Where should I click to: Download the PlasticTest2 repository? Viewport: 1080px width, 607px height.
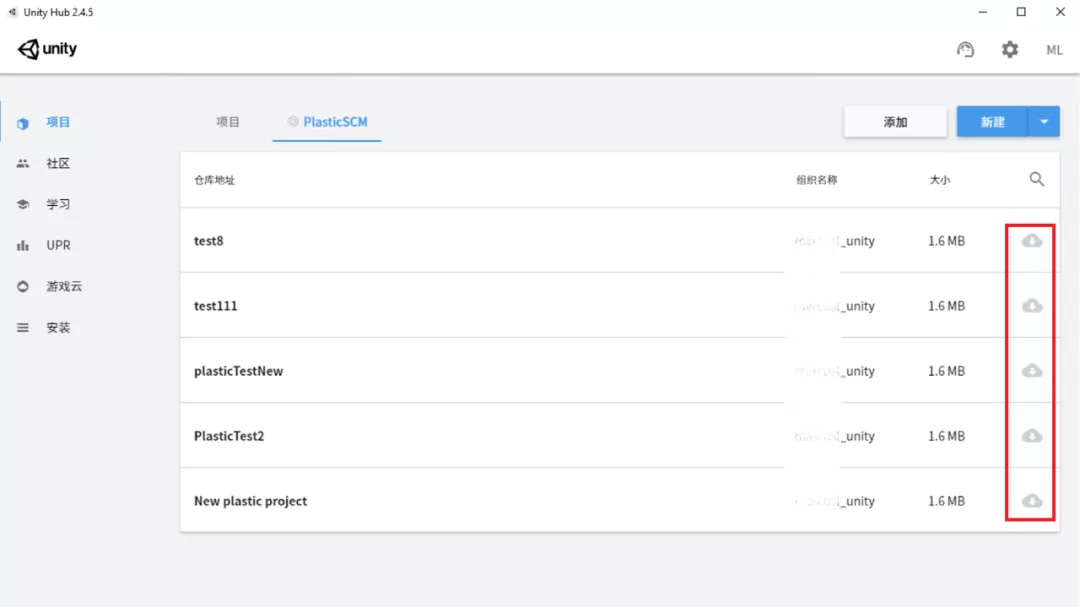(x=1032, y=436)
